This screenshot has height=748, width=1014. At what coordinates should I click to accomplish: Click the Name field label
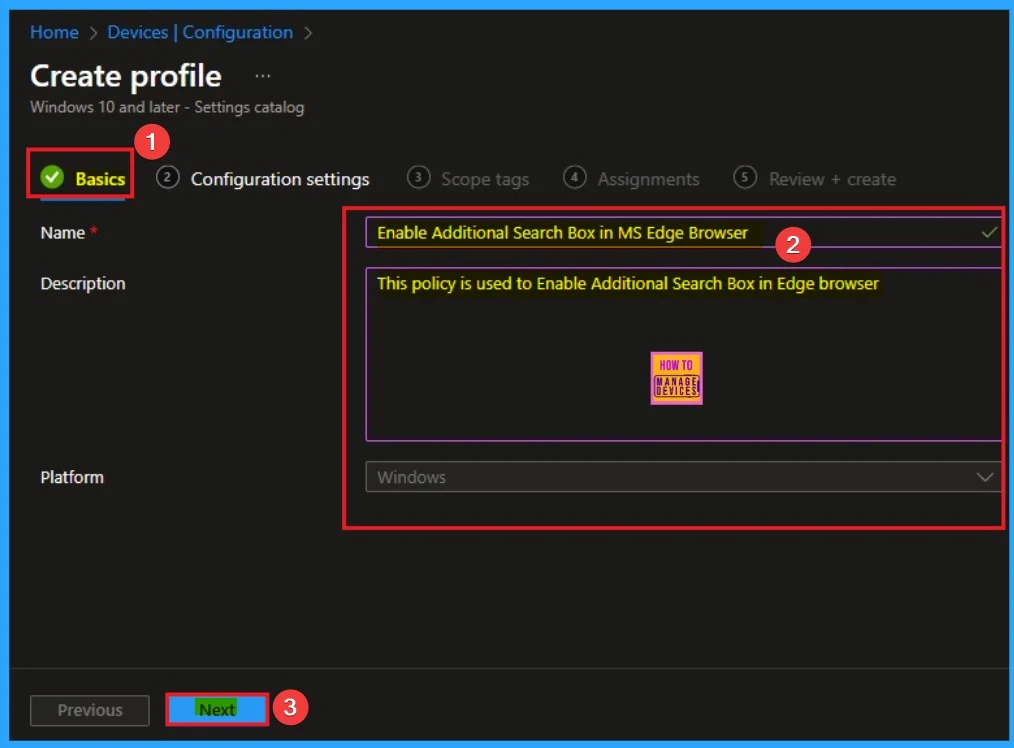63,233
